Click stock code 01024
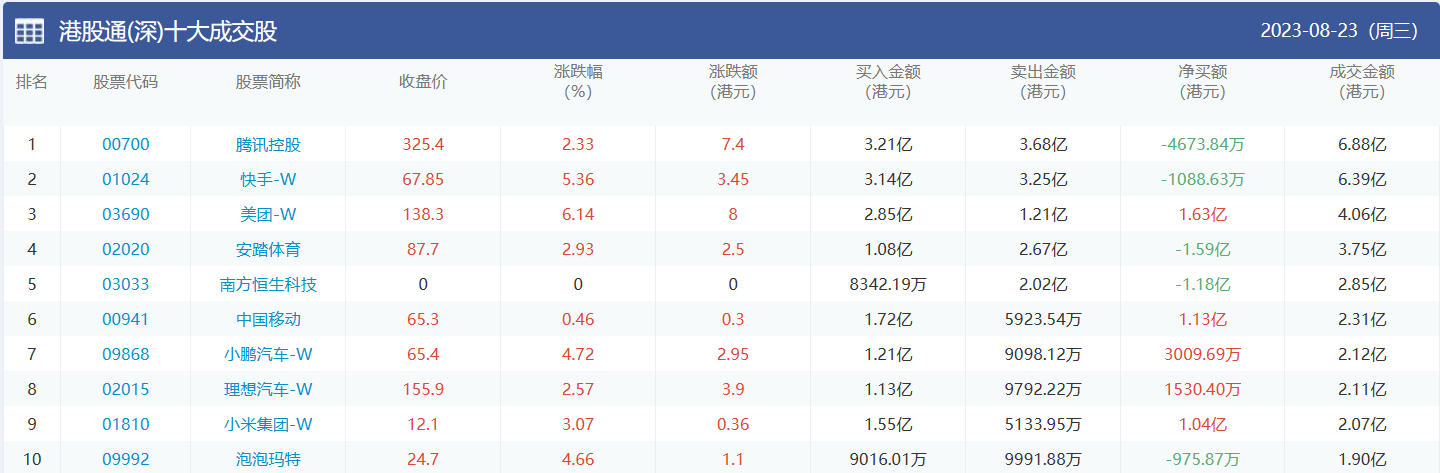 [125, 179]
